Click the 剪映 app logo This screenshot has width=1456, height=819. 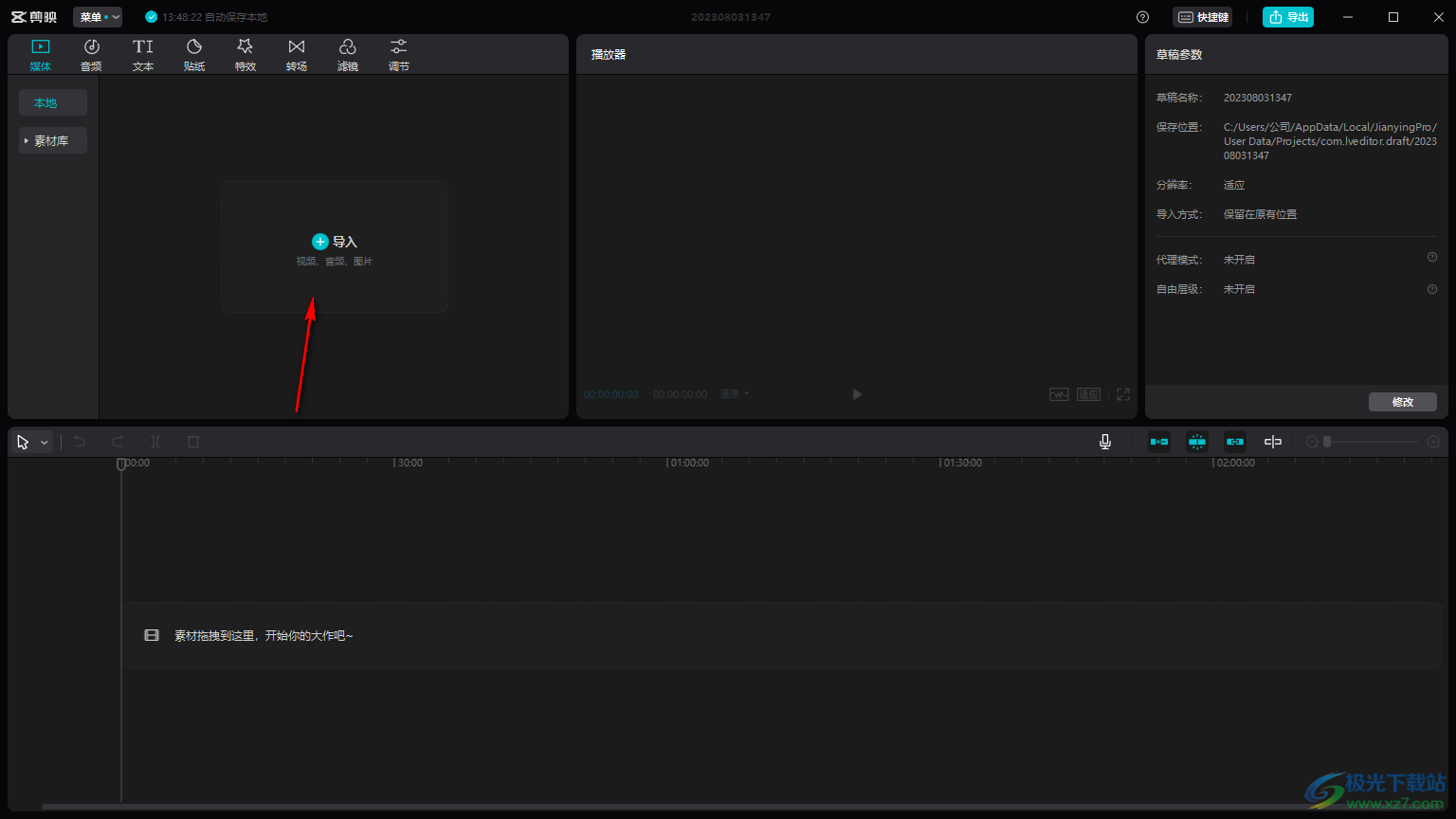point(34,17)
